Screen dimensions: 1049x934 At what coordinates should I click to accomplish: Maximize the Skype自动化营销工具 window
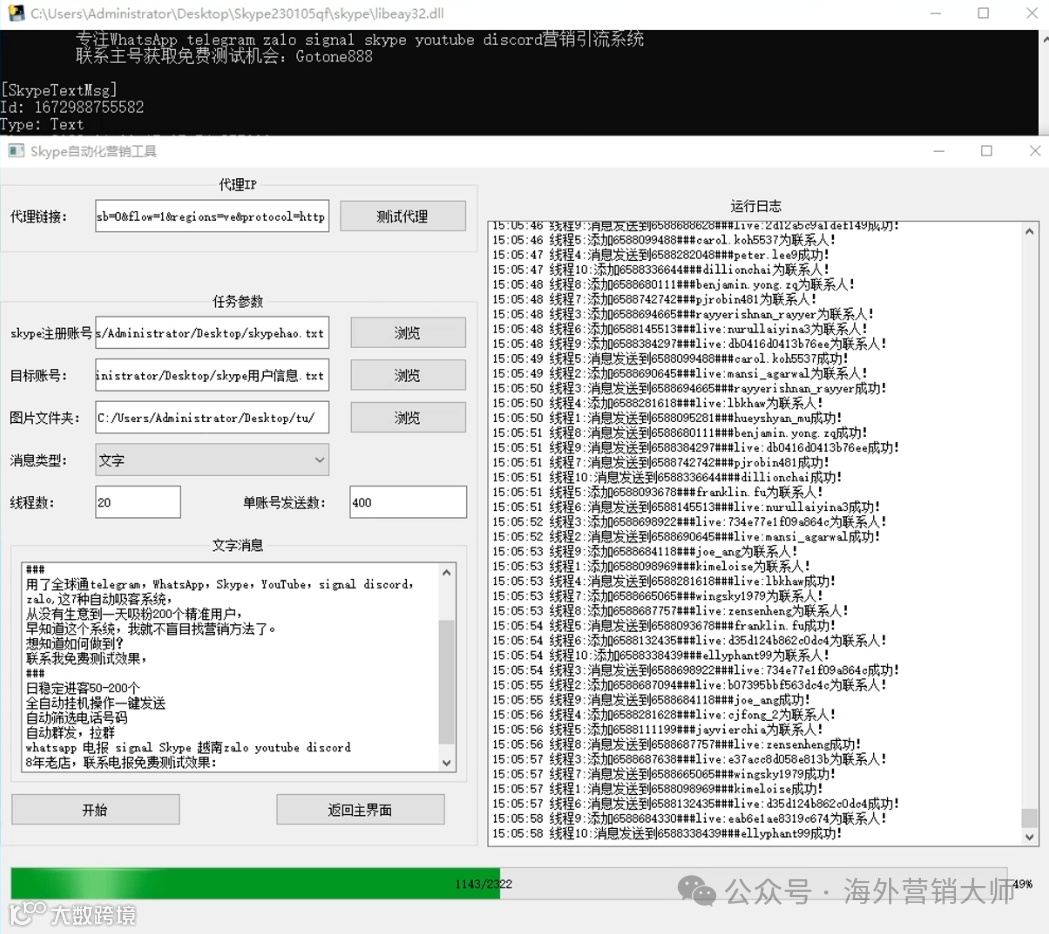point(987,151)
